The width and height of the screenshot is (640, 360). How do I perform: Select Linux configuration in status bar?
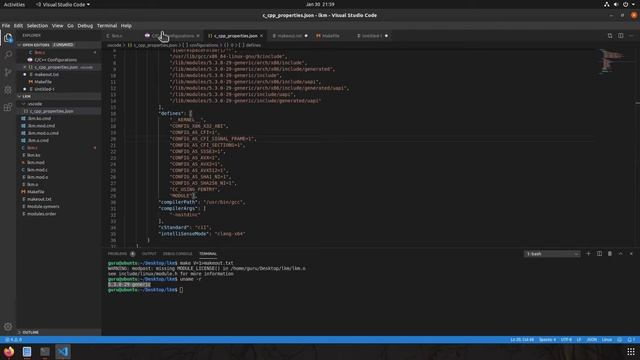(607, 340)
